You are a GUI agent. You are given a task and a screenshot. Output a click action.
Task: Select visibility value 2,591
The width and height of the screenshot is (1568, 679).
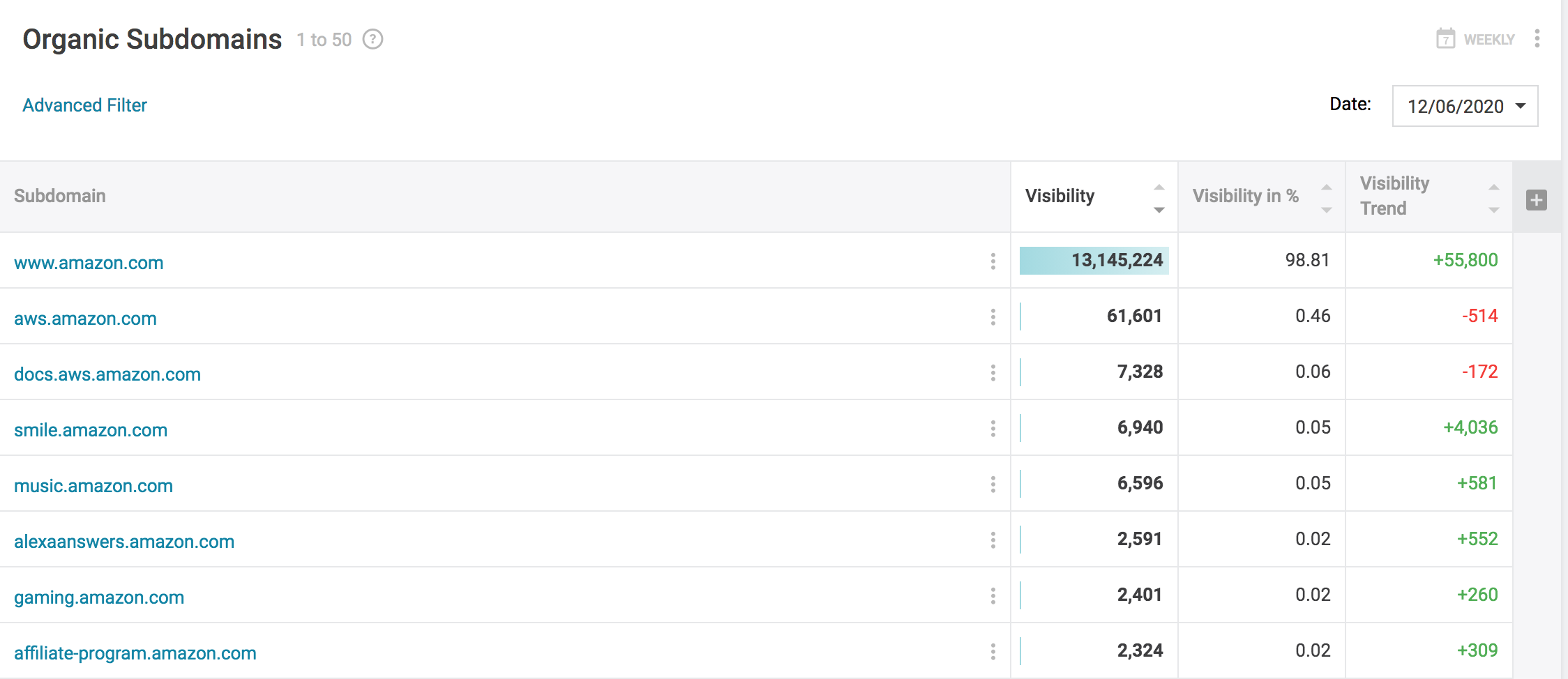[x=1140, y=539]
